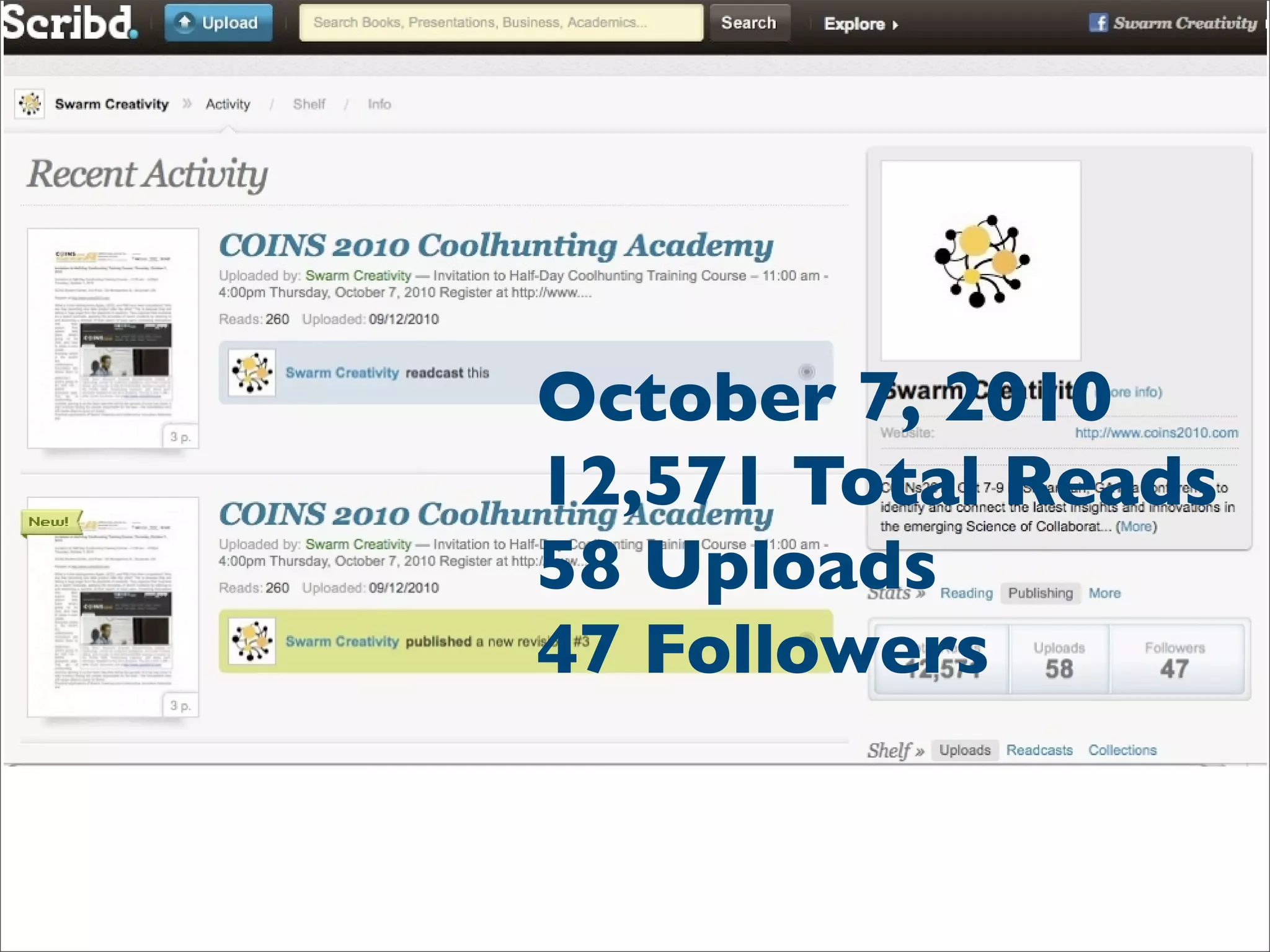Click the 3 p. page count on New thumbnail
1270x952 pixels.
(180, 705)
